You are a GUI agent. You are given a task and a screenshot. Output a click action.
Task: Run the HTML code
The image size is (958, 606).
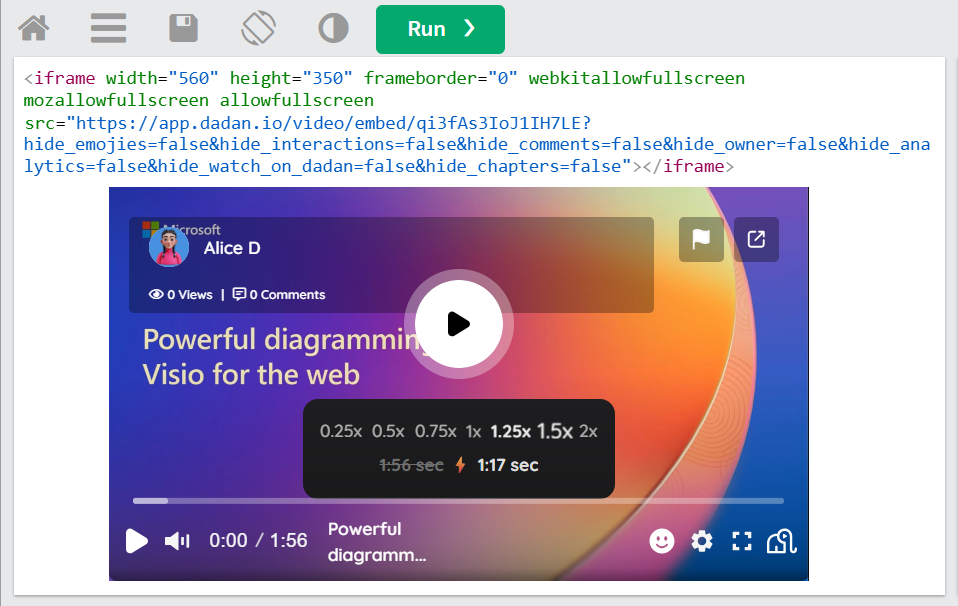click(440, 29)
